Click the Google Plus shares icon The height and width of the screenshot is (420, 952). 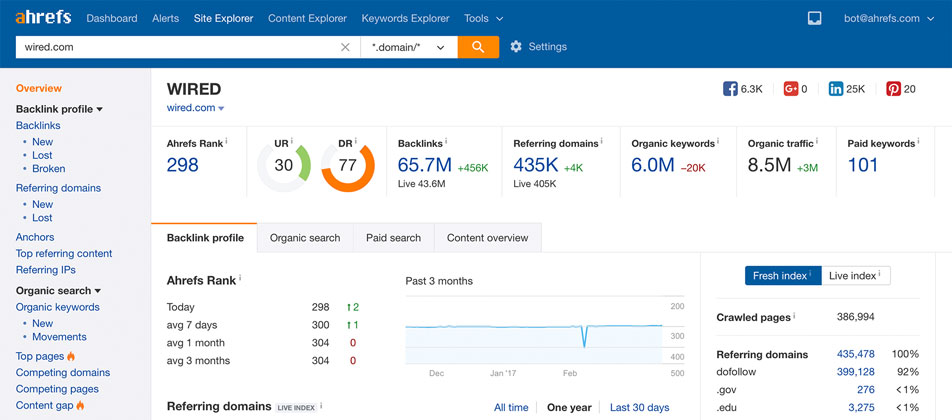click(x=790, y=89)
